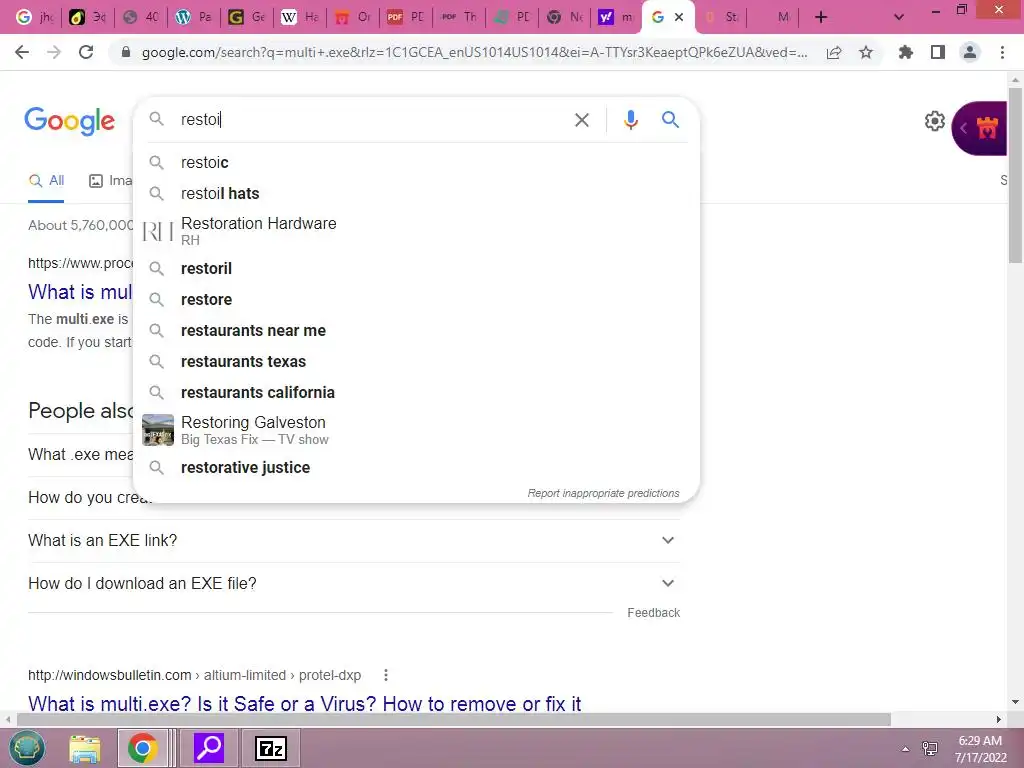The width and height of the screenshot is (1024, 768).
Task: Click Report inappropriate predictions
Action: tap(603, 493)
